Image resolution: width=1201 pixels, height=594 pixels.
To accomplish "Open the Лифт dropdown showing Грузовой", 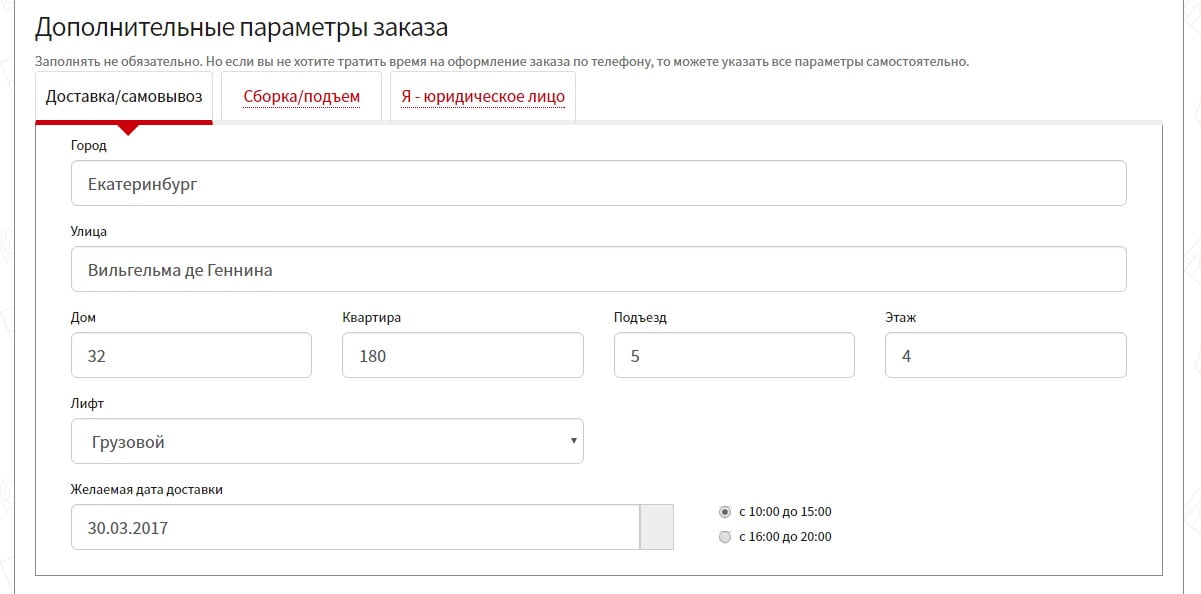I will click(x=327, y=441).
